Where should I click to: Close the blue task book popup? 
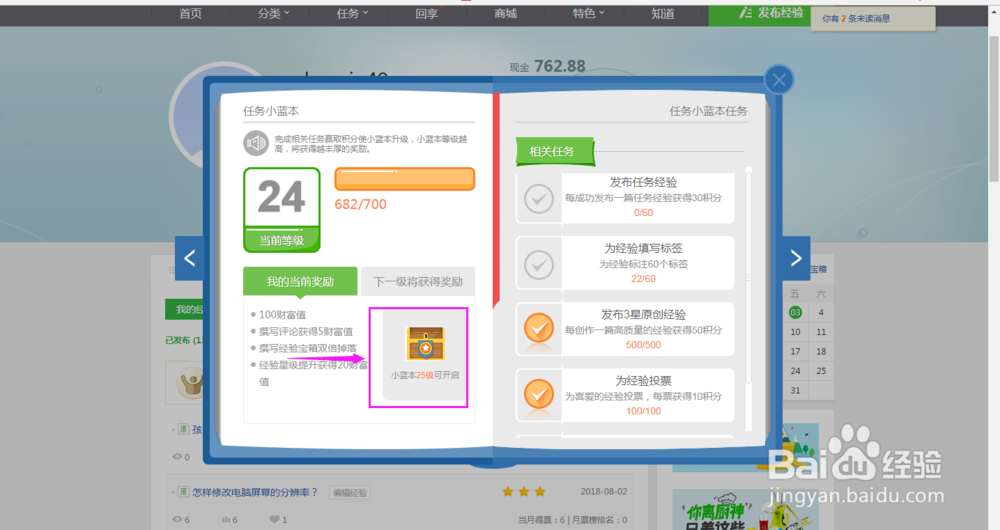pyautogui.click(x=779, y=80)
